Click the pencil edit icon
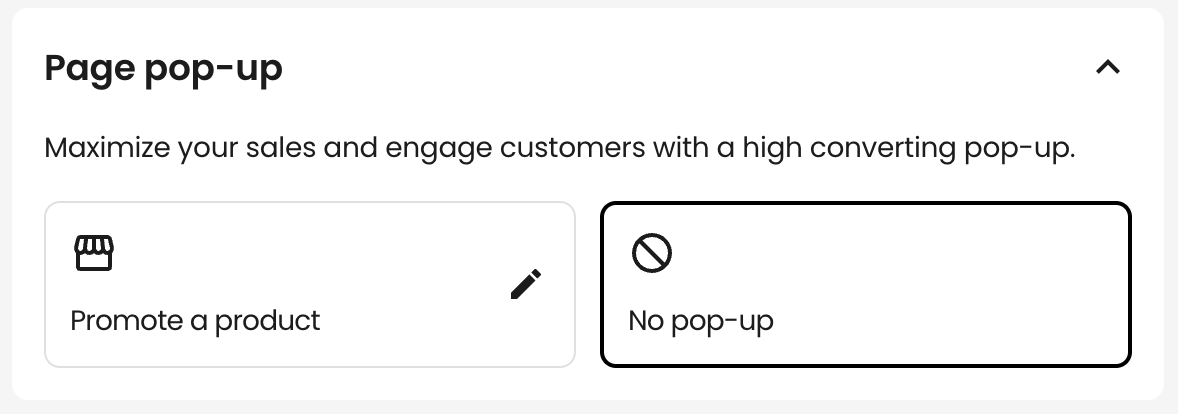This screenshot has width=1178, height=414. click(526, 284)
